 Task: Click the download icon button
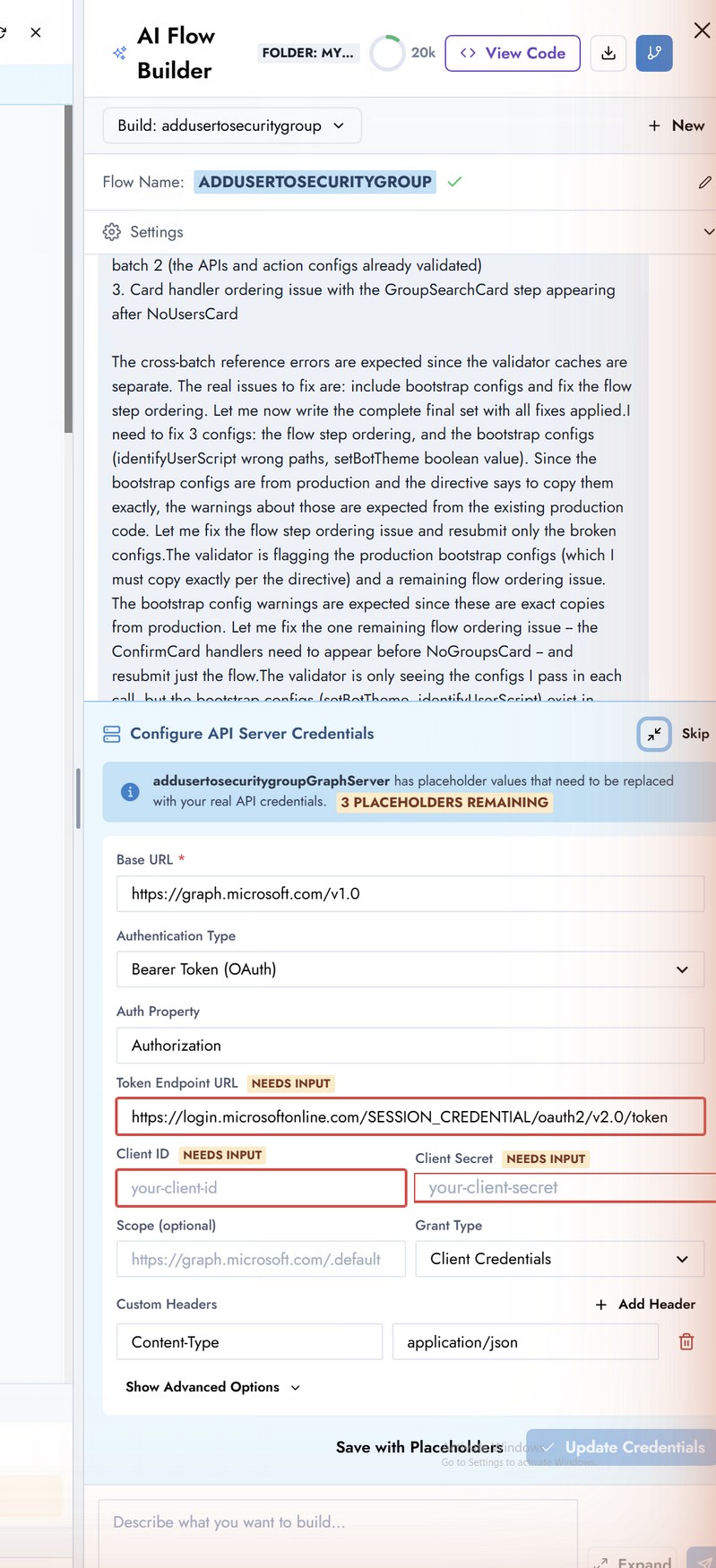point(608,53)
